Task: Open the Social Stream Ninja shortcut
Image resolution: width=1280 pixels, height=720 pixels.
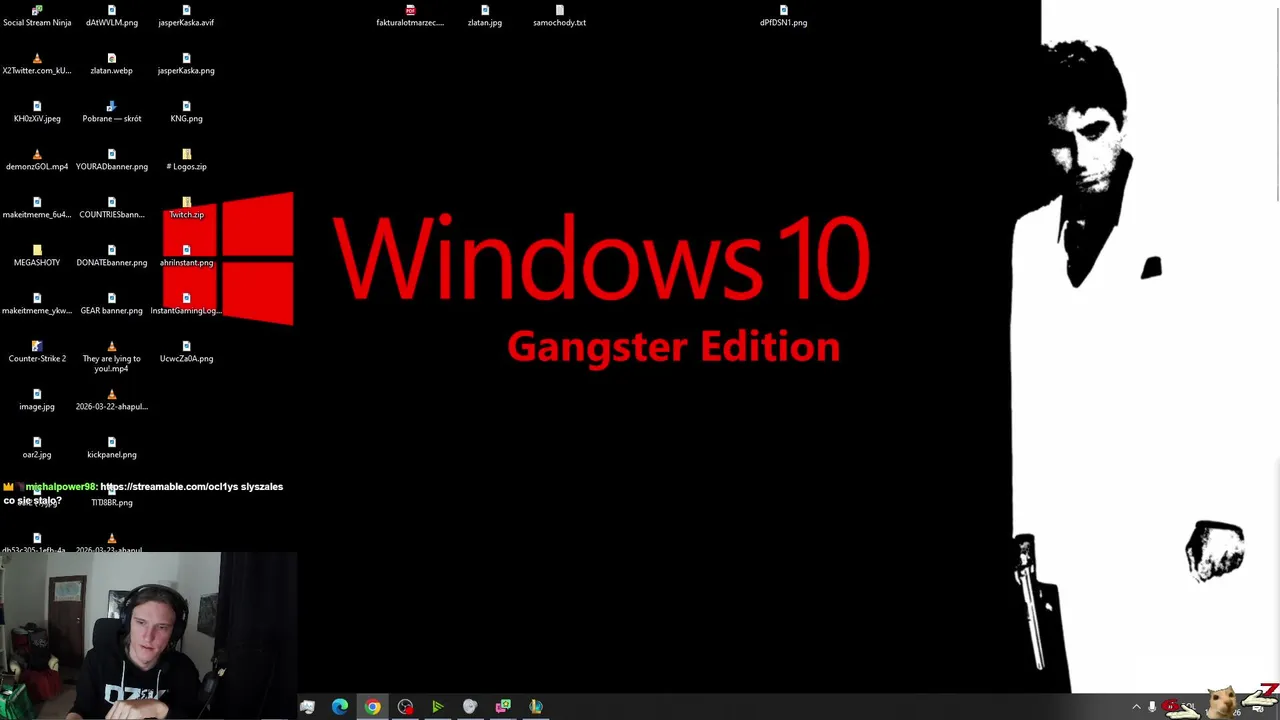Action: pyautogui.click(x=37, y=16)
